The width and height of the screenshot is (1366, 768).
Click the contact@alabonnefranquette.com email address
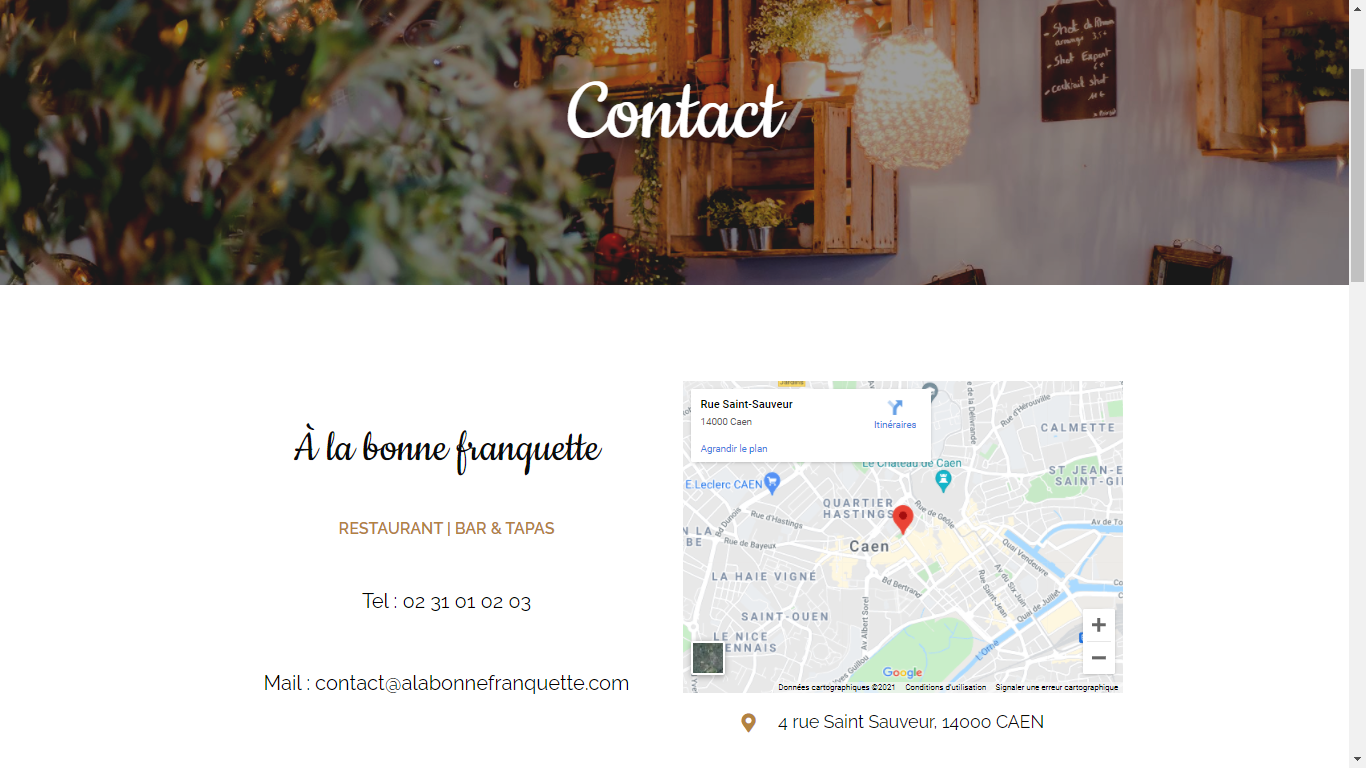[472, 683]
